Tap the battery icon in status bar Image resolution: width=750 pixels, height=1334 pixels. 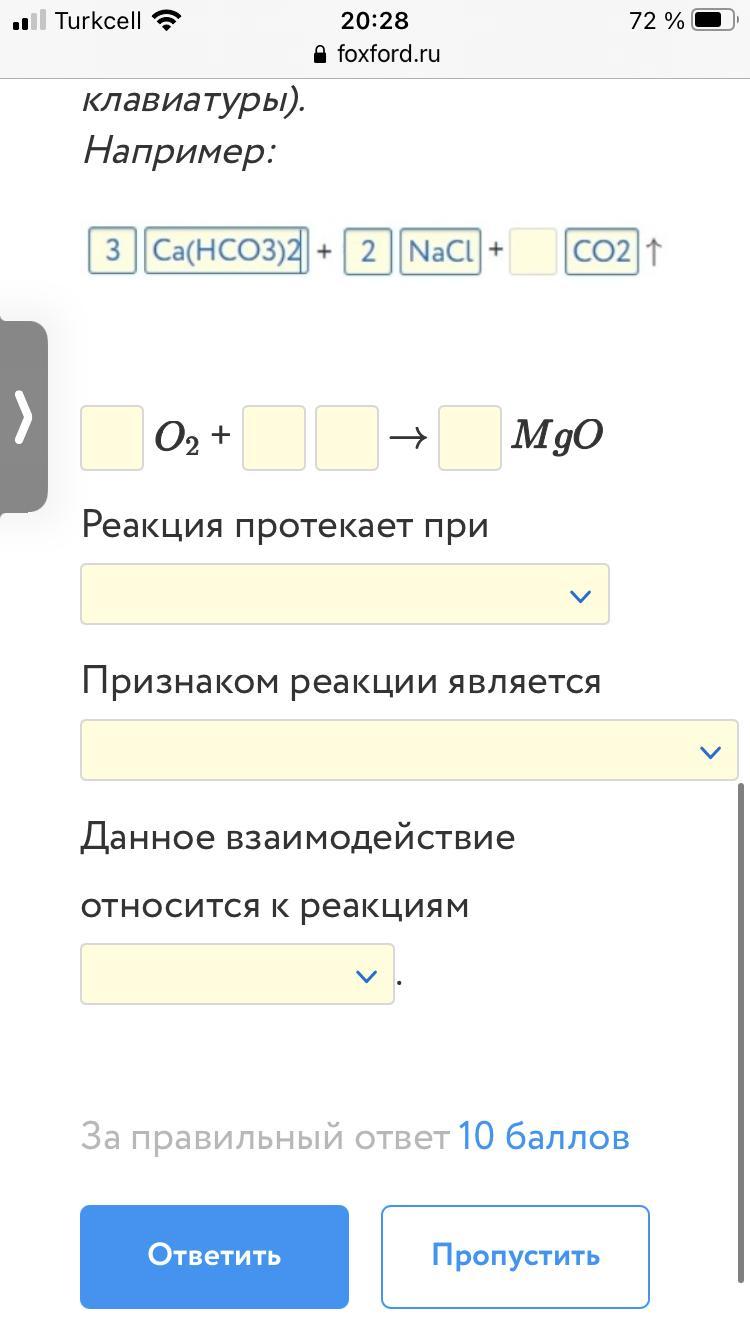tap(714, 20)
